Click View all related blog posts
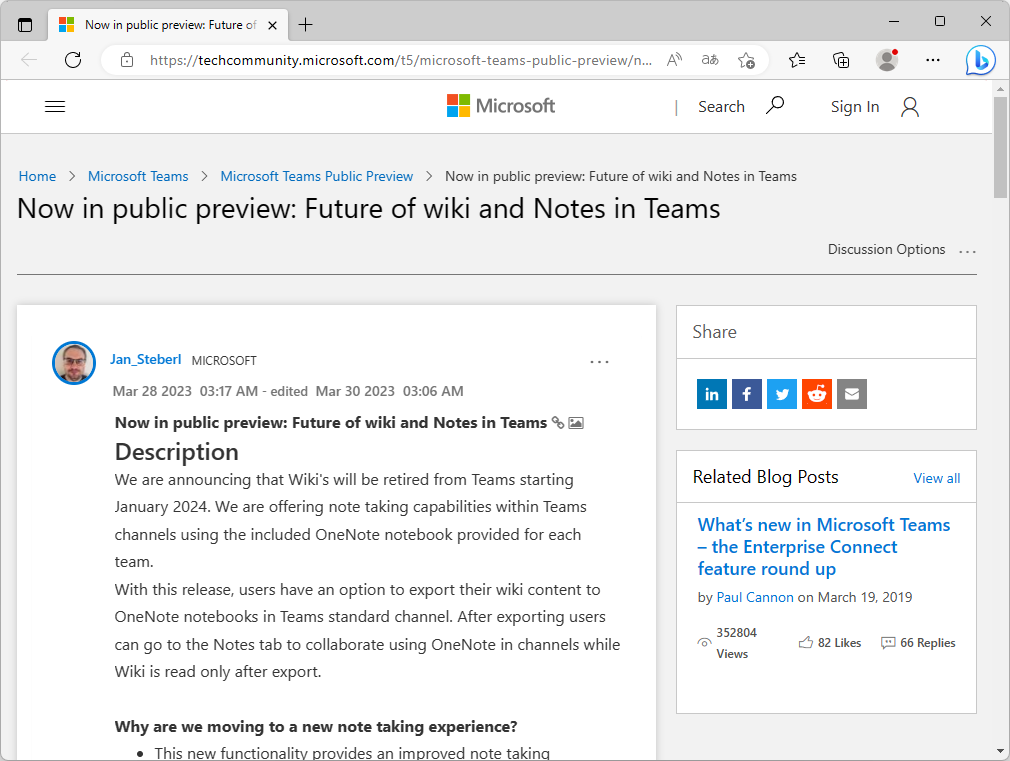This screenshot has width=1010, height=761. tap(936, 478)
